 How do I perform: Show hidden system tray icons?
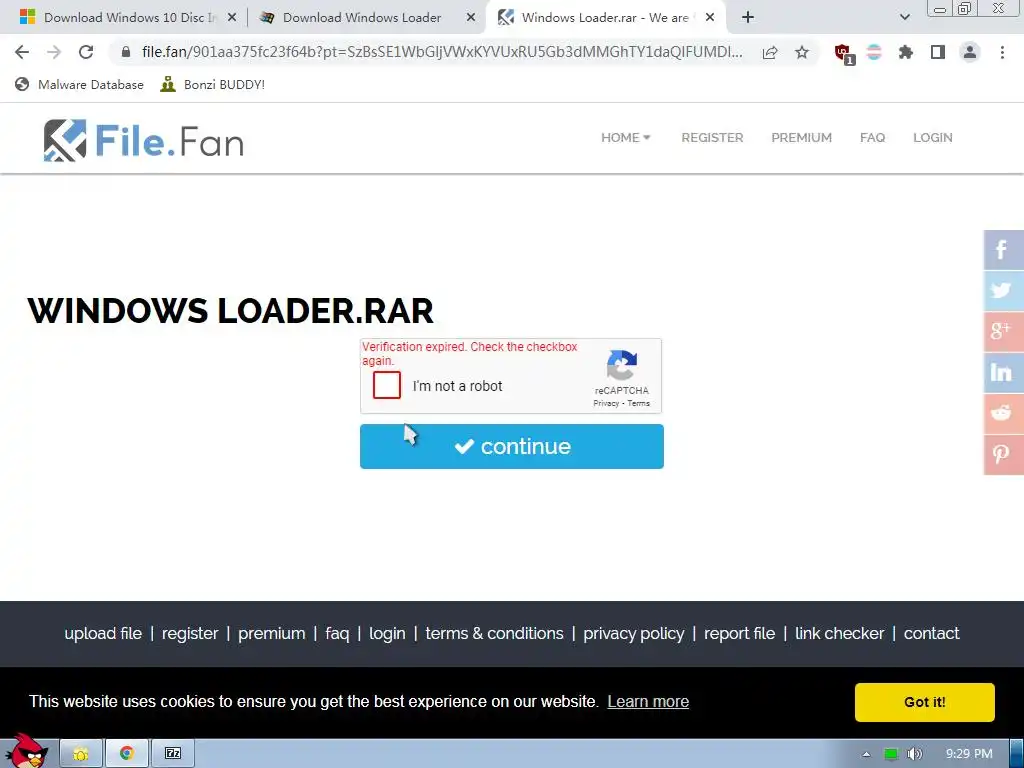[866, 754]
